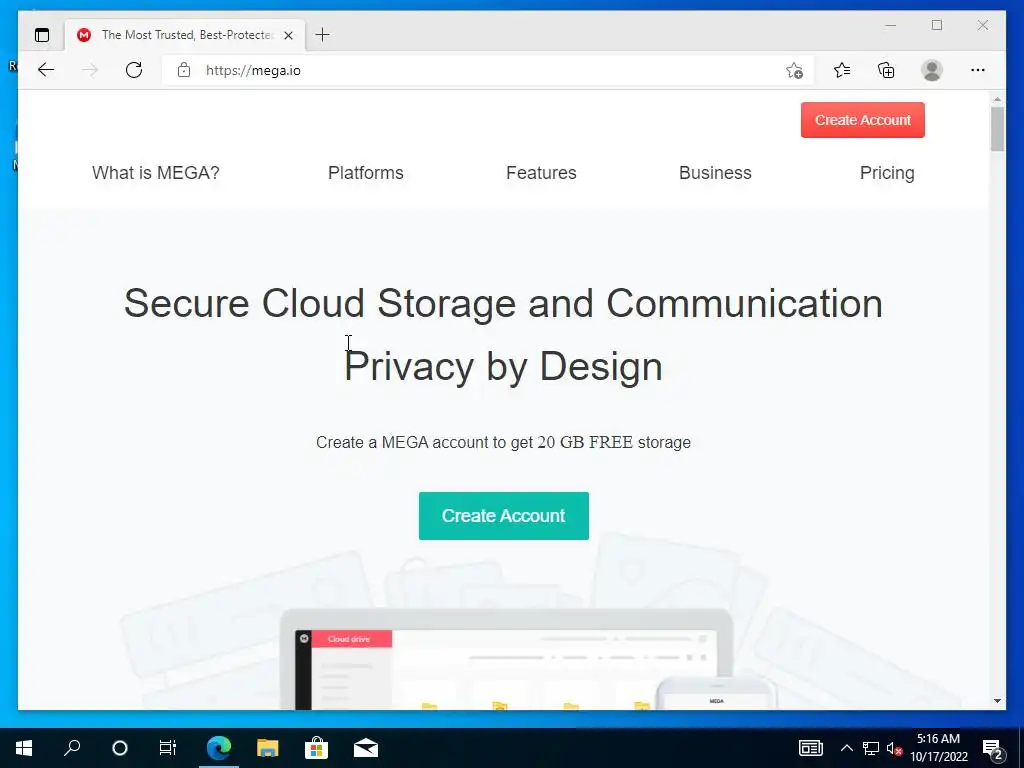Open the Favorites list icon

[842, 70]
